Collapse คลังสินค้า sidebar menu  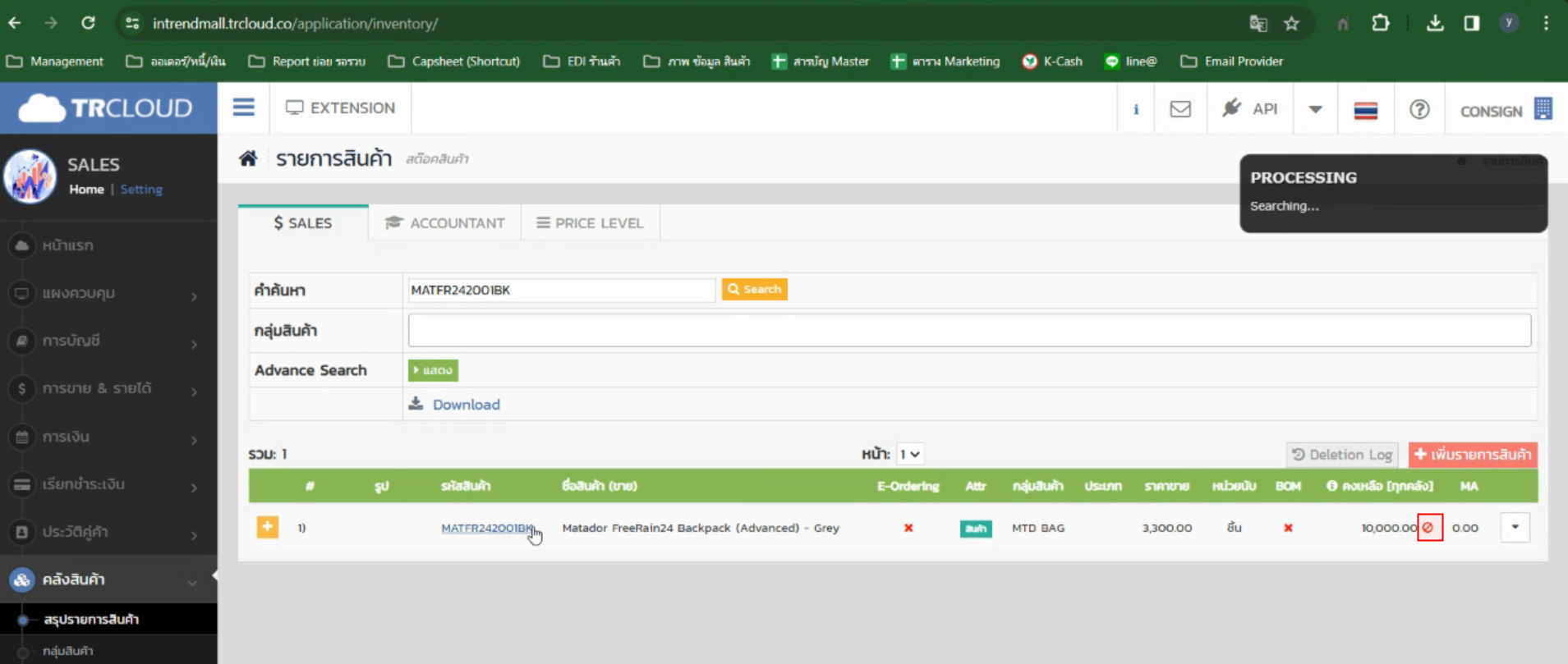click(108, 579)
